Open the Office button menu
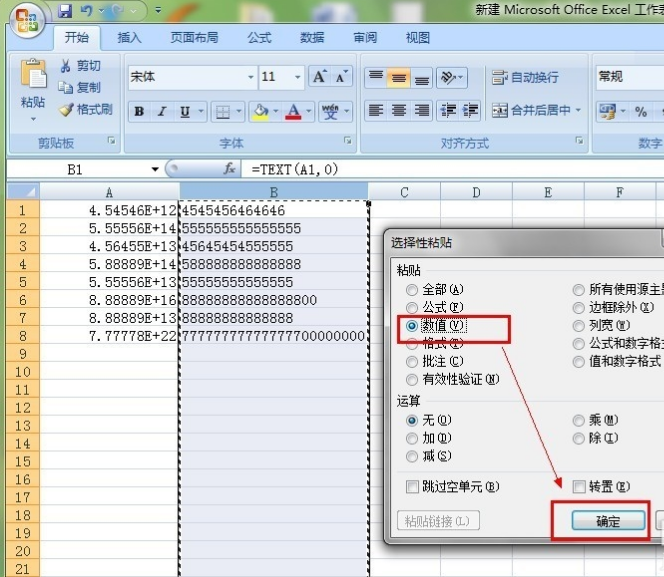 27,20
